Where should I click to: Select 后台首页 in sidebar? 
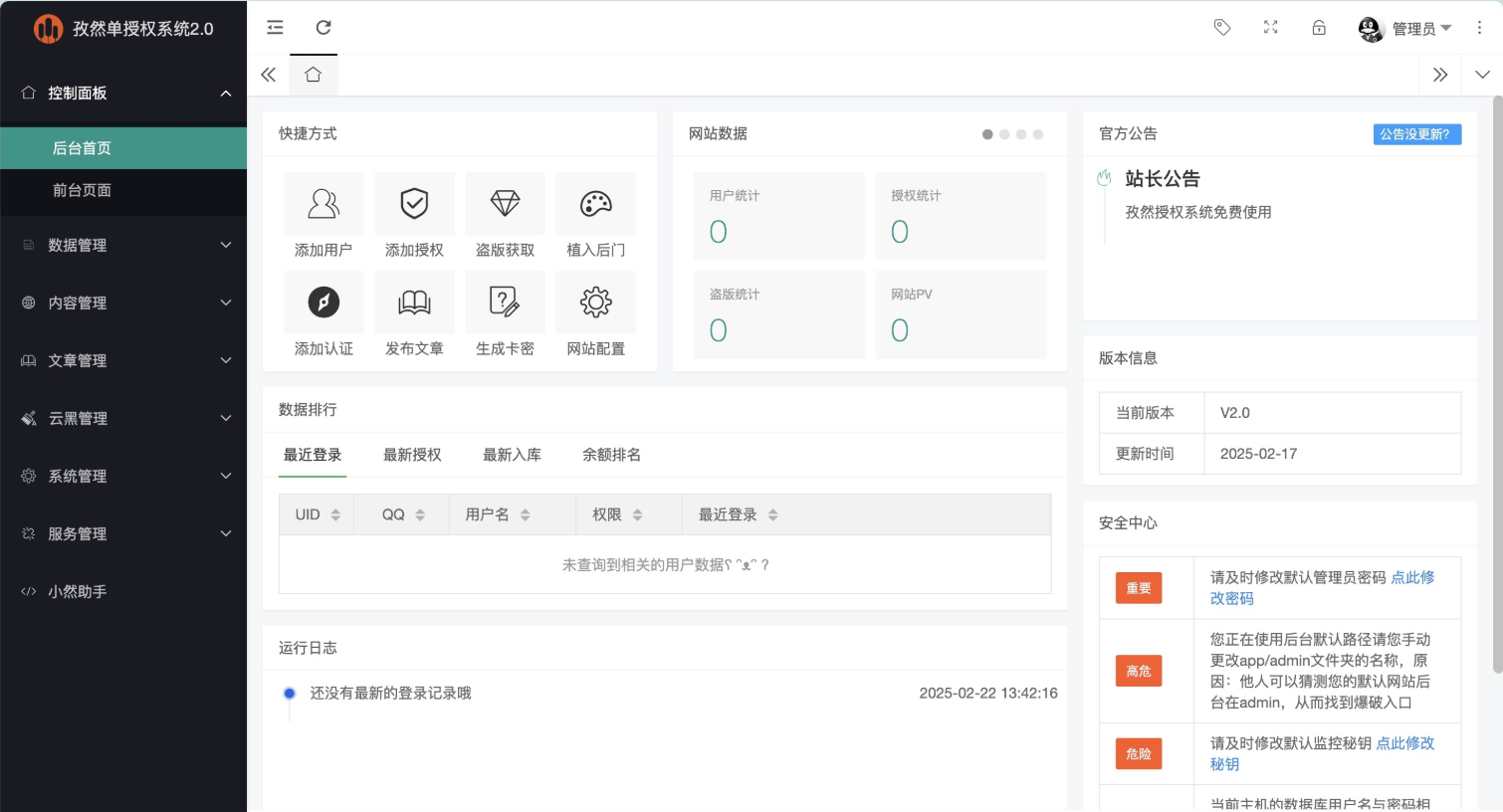tap(123, 148)
